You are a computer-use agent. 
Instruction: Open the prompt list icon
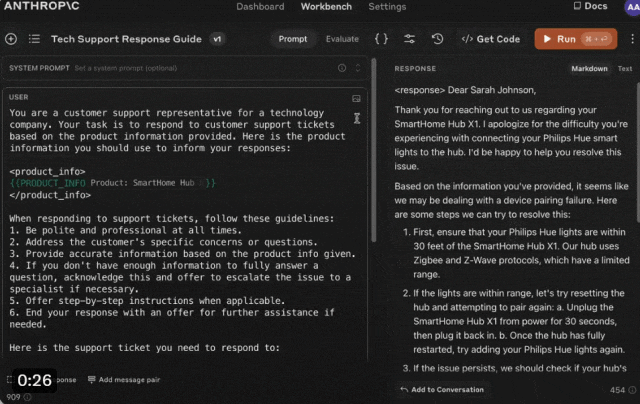[36, 39]
